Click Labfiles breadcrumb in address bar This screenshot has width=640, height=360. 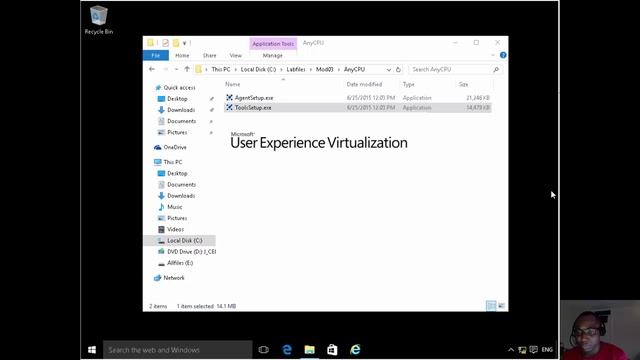(296, 70)
